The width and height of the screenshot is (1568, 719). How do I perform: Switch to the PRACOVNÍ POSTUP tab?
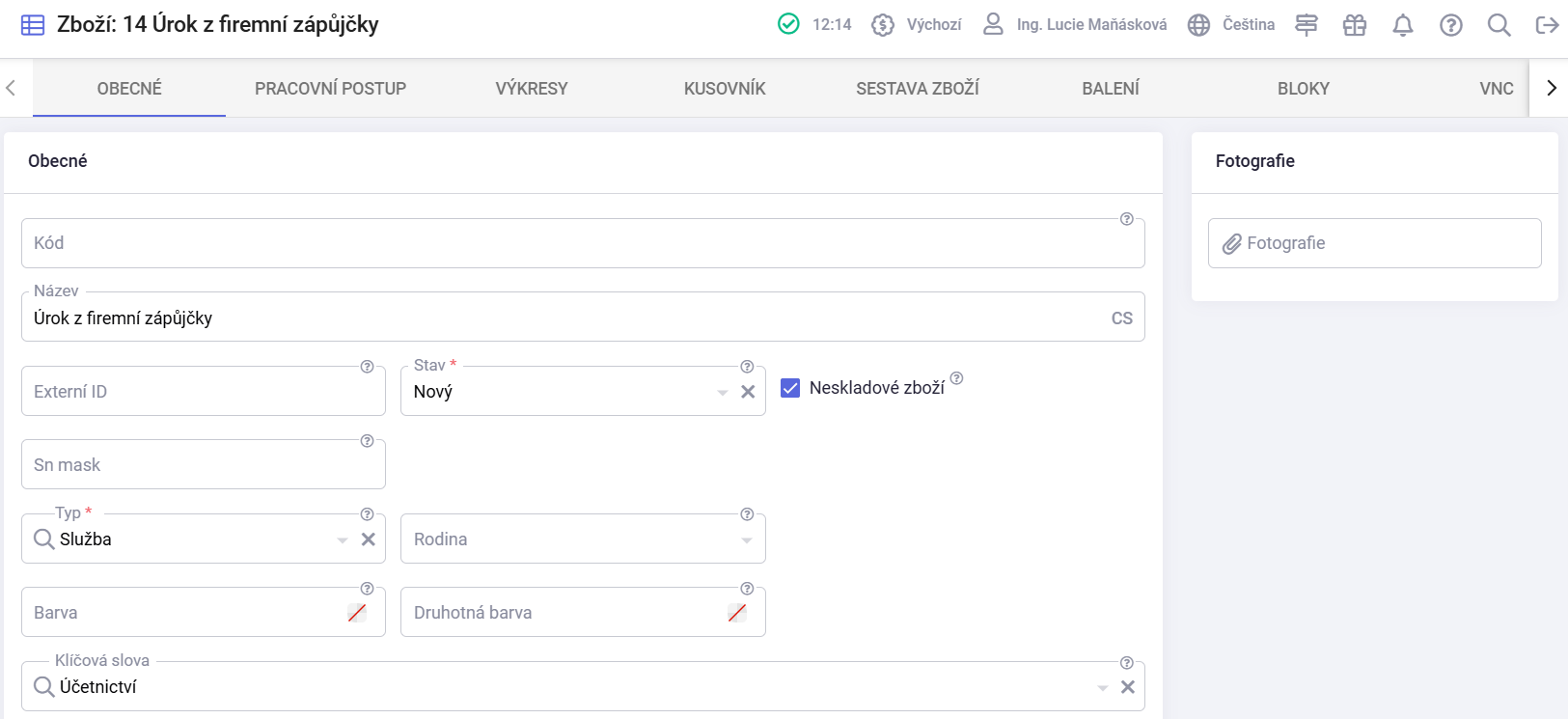pos(330,89)
